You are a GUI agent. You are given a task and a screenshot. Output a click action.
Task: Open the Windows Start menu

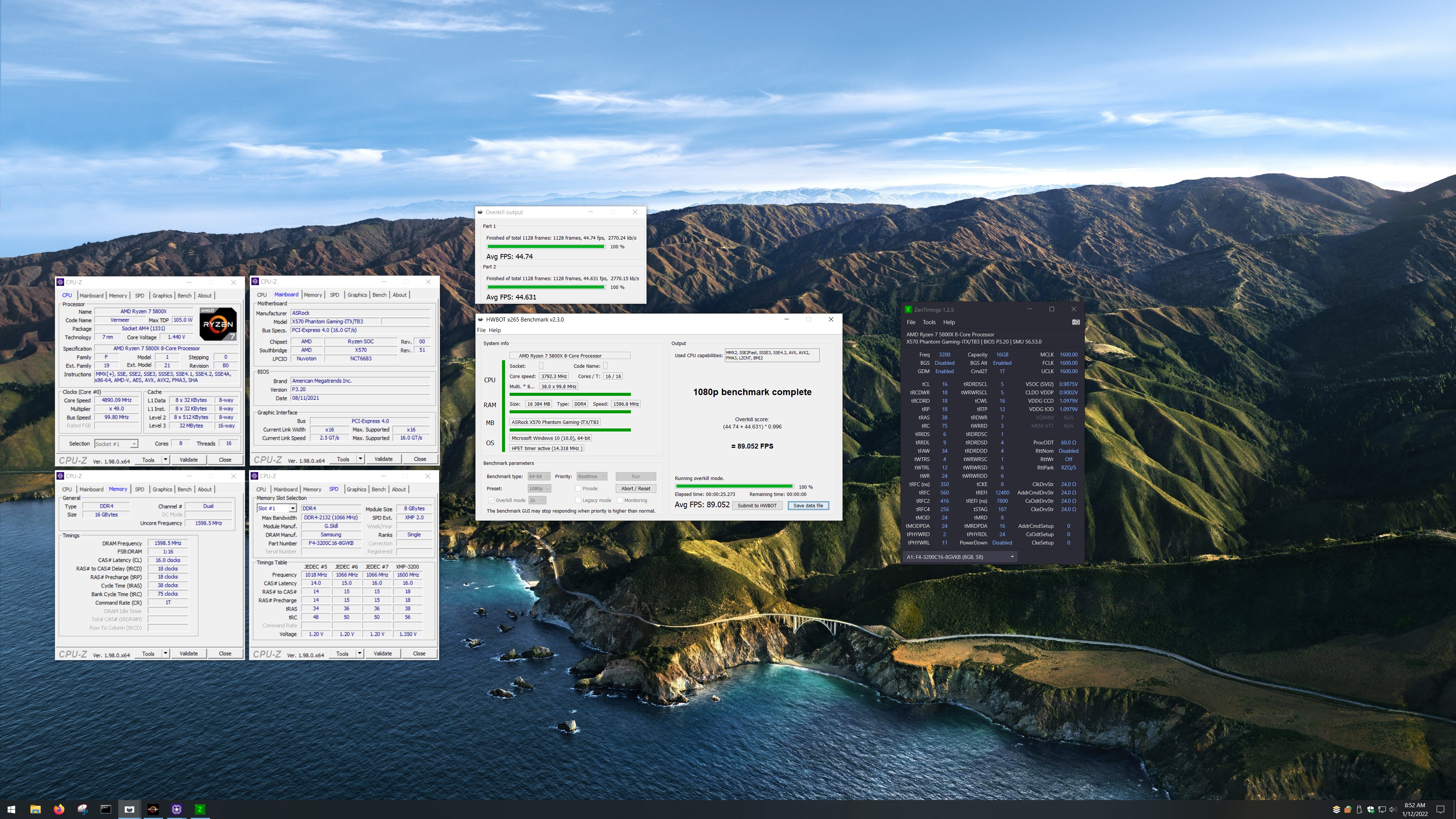coord(11,809)
